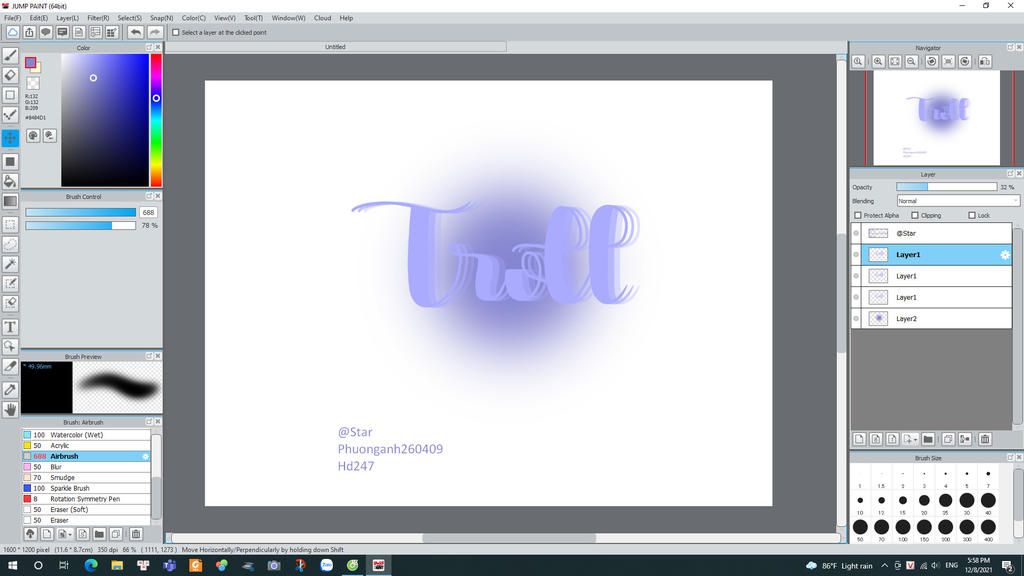Screen dimensions: 1024x576
Task: Select the Hand tool
Action: click(10, 409)
